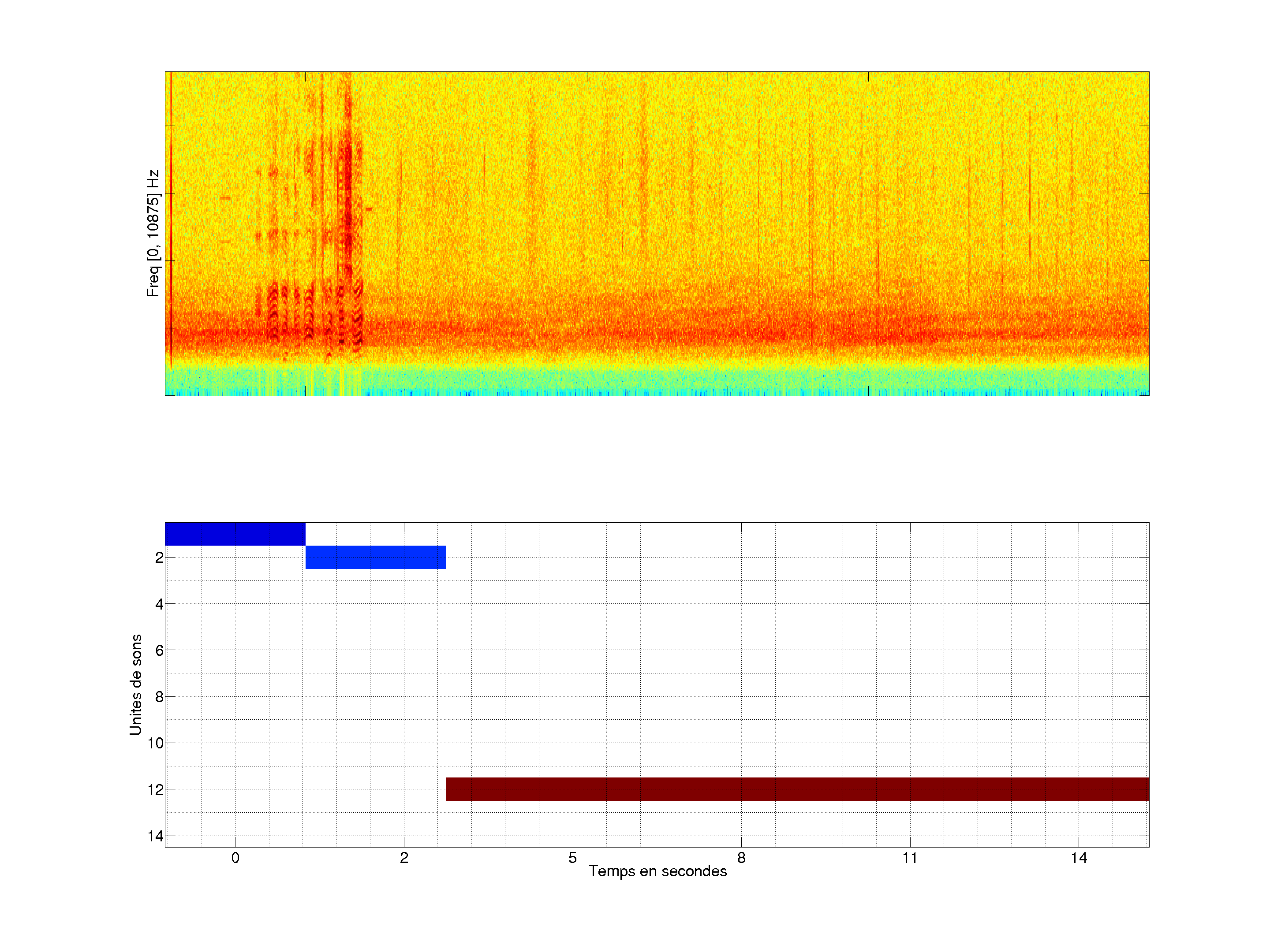This screenshot has height=952, width=1270.
Task: Click the 'Unites de sons' axis label
Action: (135, 684)
